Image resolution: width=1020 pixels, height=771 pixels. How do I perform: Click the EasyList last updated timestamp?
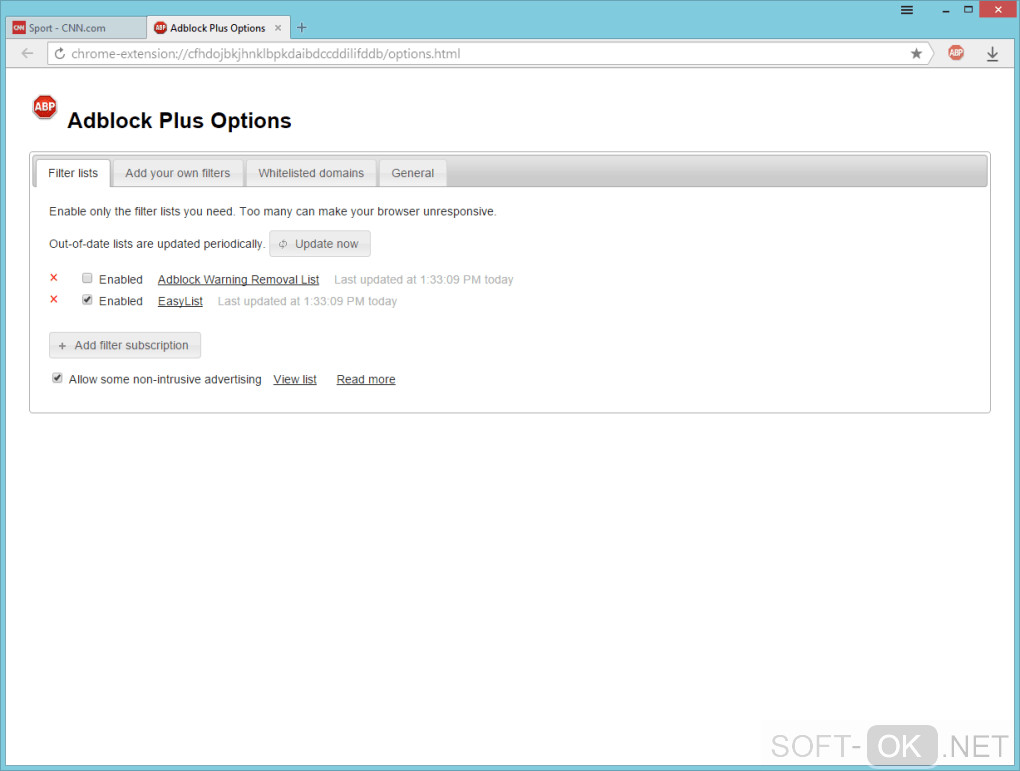(x=307, y=301)
